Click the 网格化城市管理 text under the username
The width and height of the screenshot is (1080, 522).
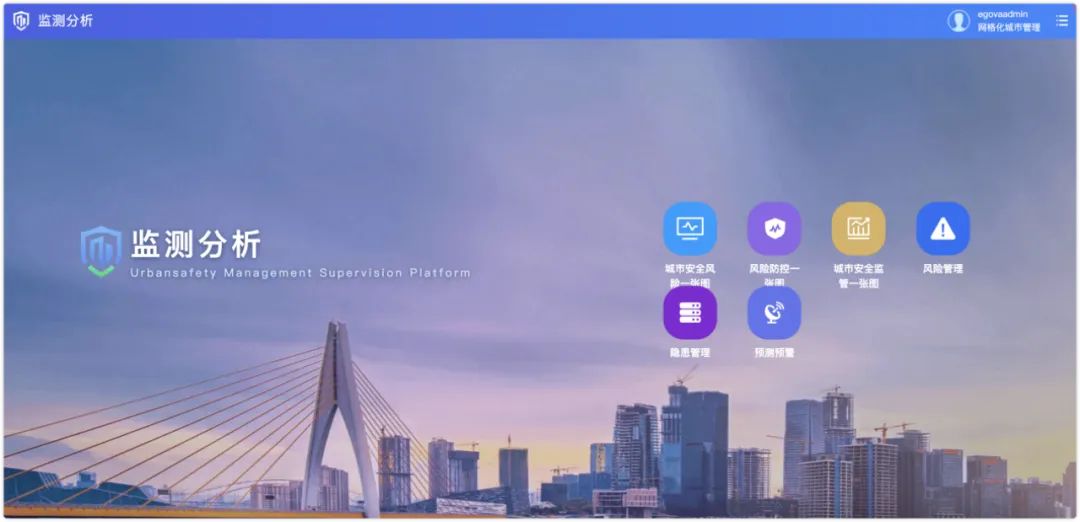[1009, 28]
